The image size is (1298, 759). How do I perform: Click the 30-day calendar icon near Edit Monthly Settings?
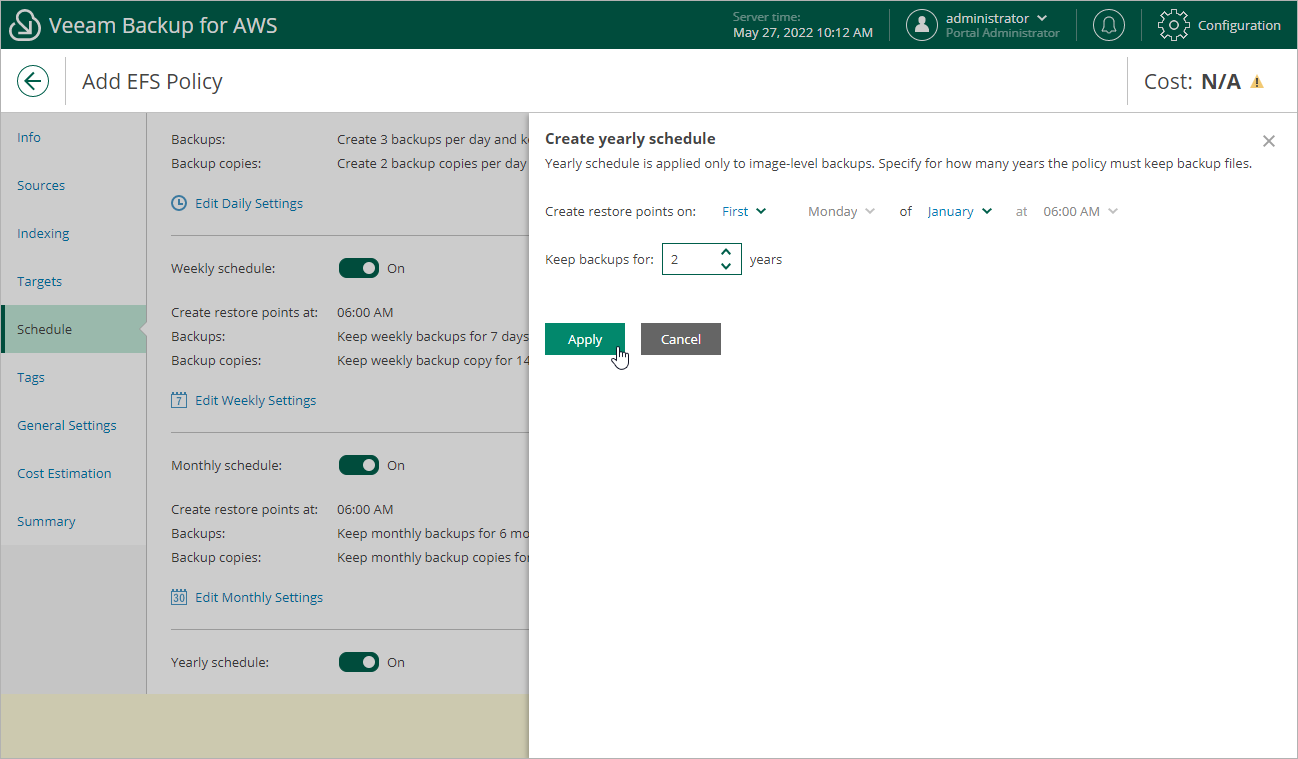178,596
